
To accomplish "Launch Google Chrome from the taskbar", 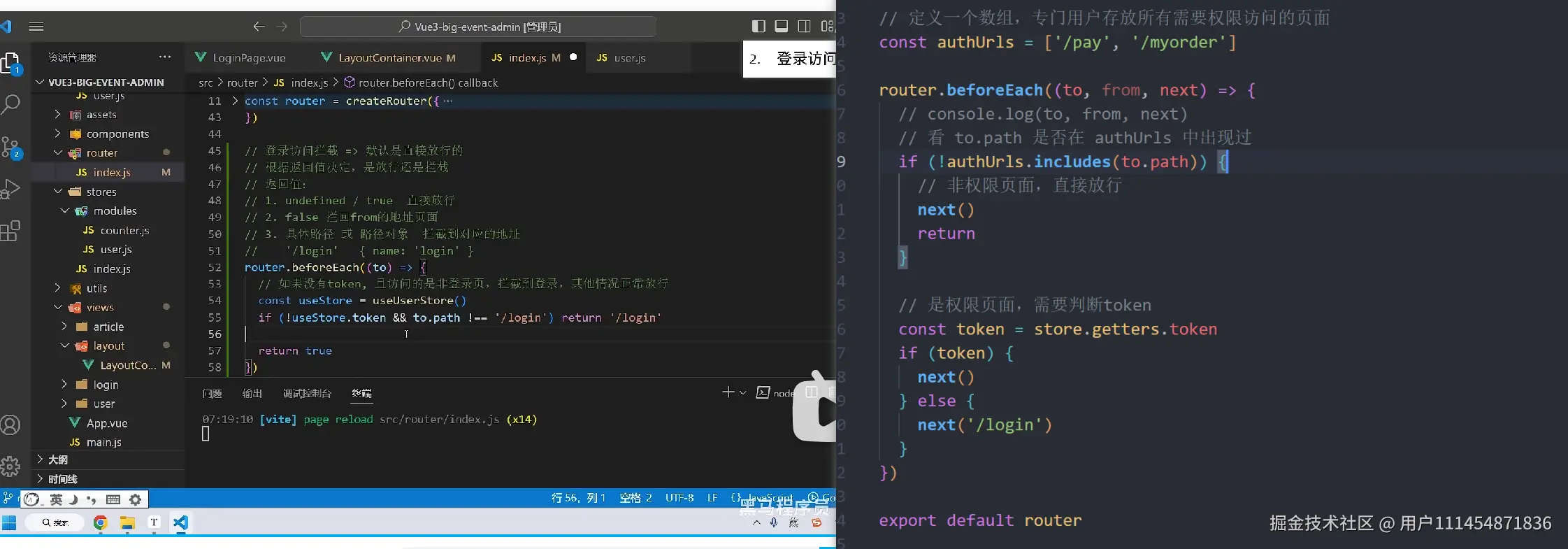I will point(100,522).
